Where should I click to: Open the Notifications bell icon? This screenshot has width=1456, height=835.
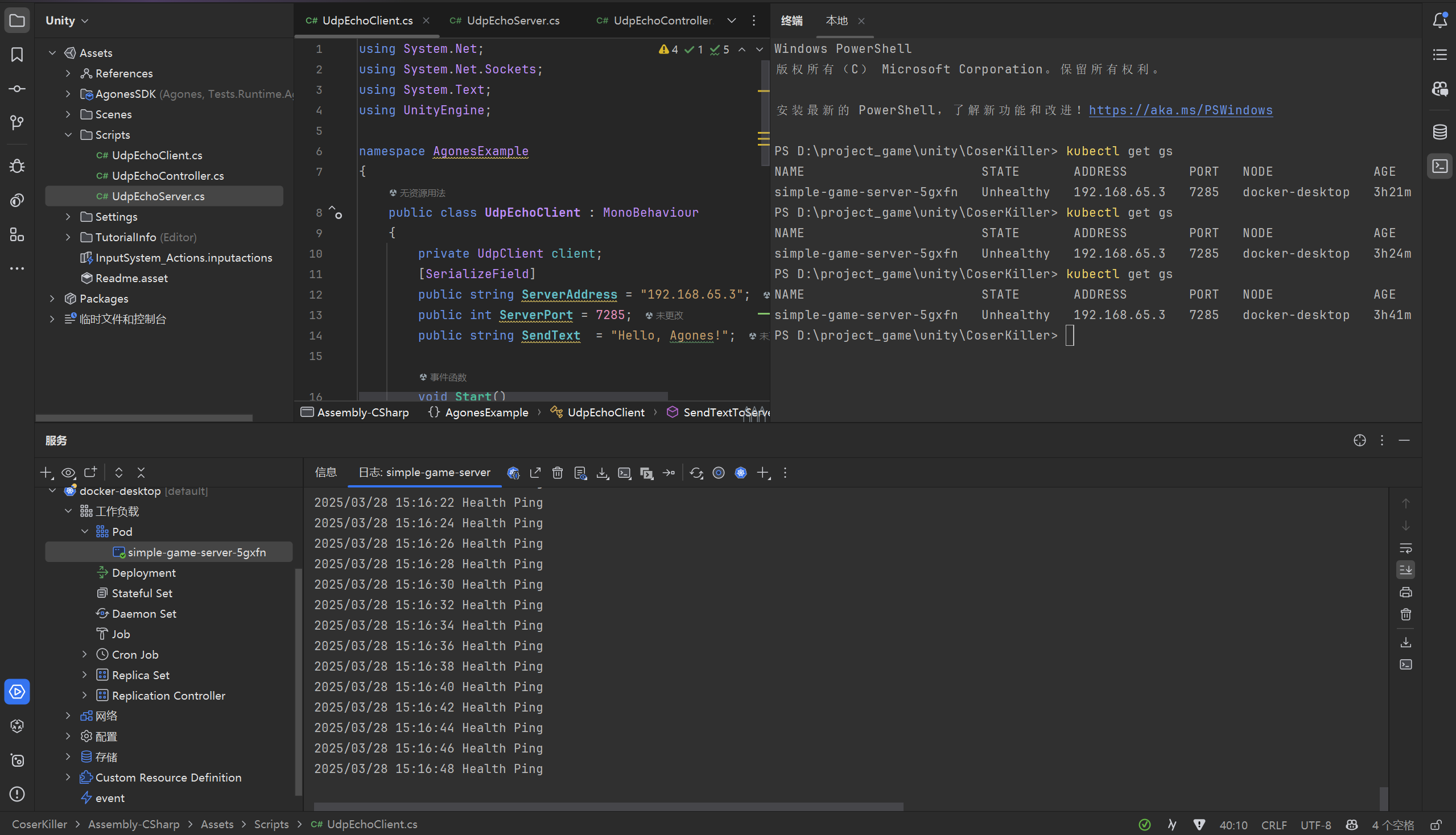click(1439, 20)
